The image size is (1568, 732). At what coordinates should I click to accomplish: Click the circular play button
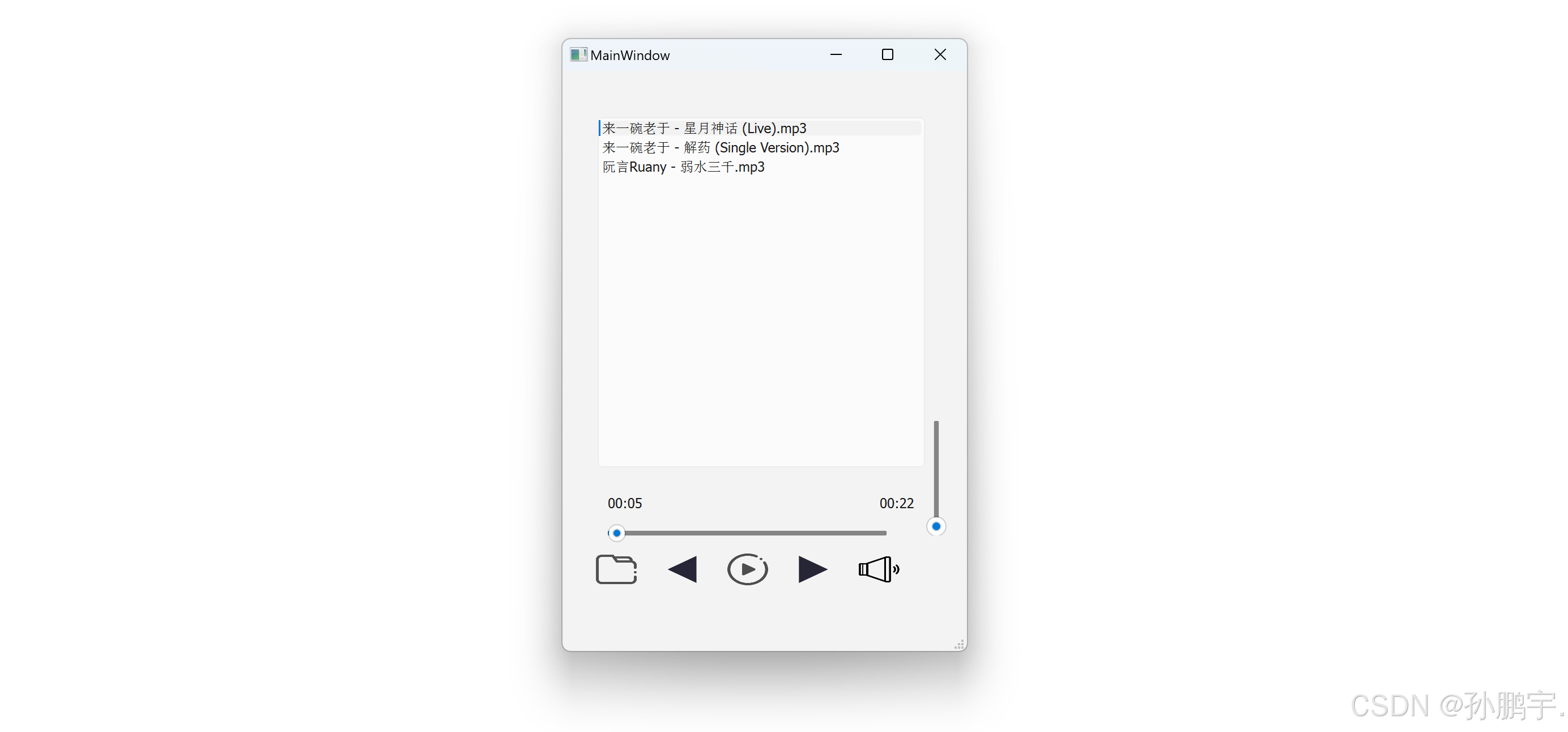748,569
